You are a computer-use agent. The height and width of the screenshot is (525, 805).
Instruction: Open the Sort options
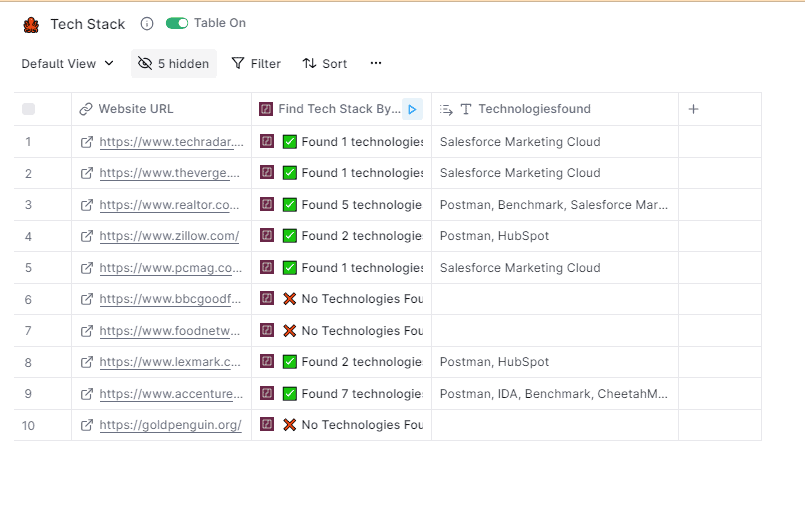coord(324,64)
